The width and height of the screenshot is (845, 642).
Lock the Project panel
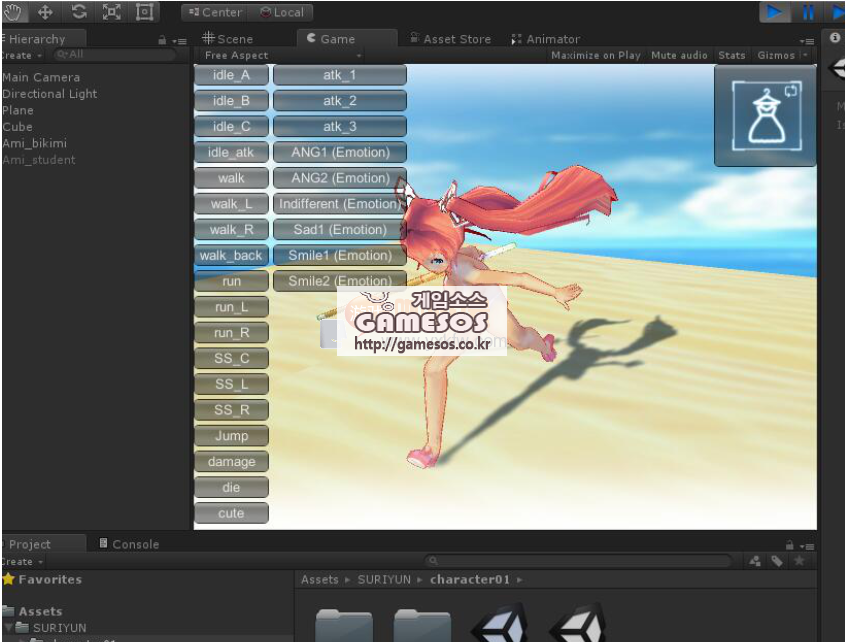pyautogui.click(x=789, y=546)
